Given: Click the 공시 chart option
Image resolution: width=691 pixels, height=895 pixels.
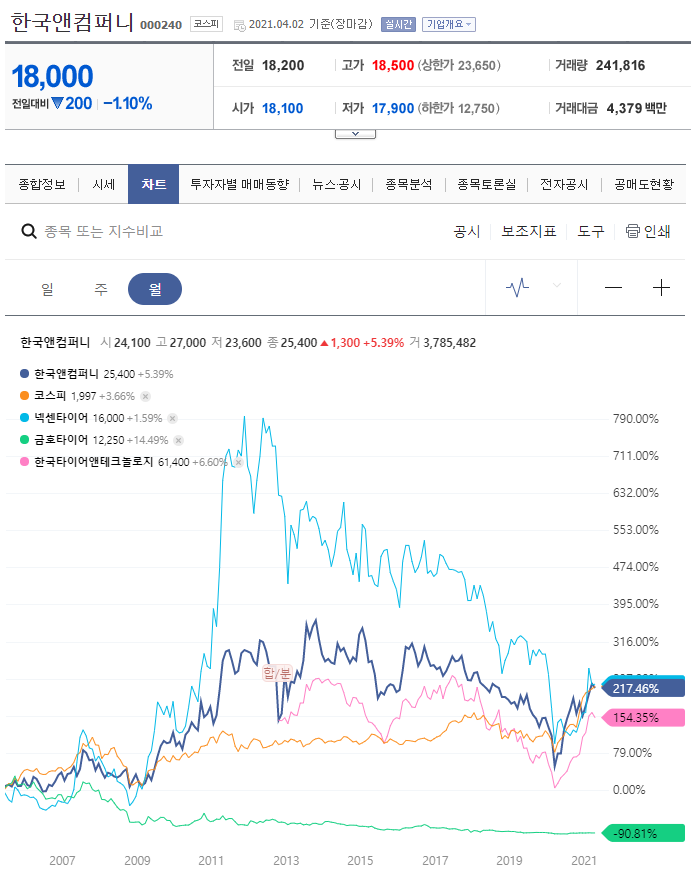Looking at the screenshot, I should coord(467,231).
